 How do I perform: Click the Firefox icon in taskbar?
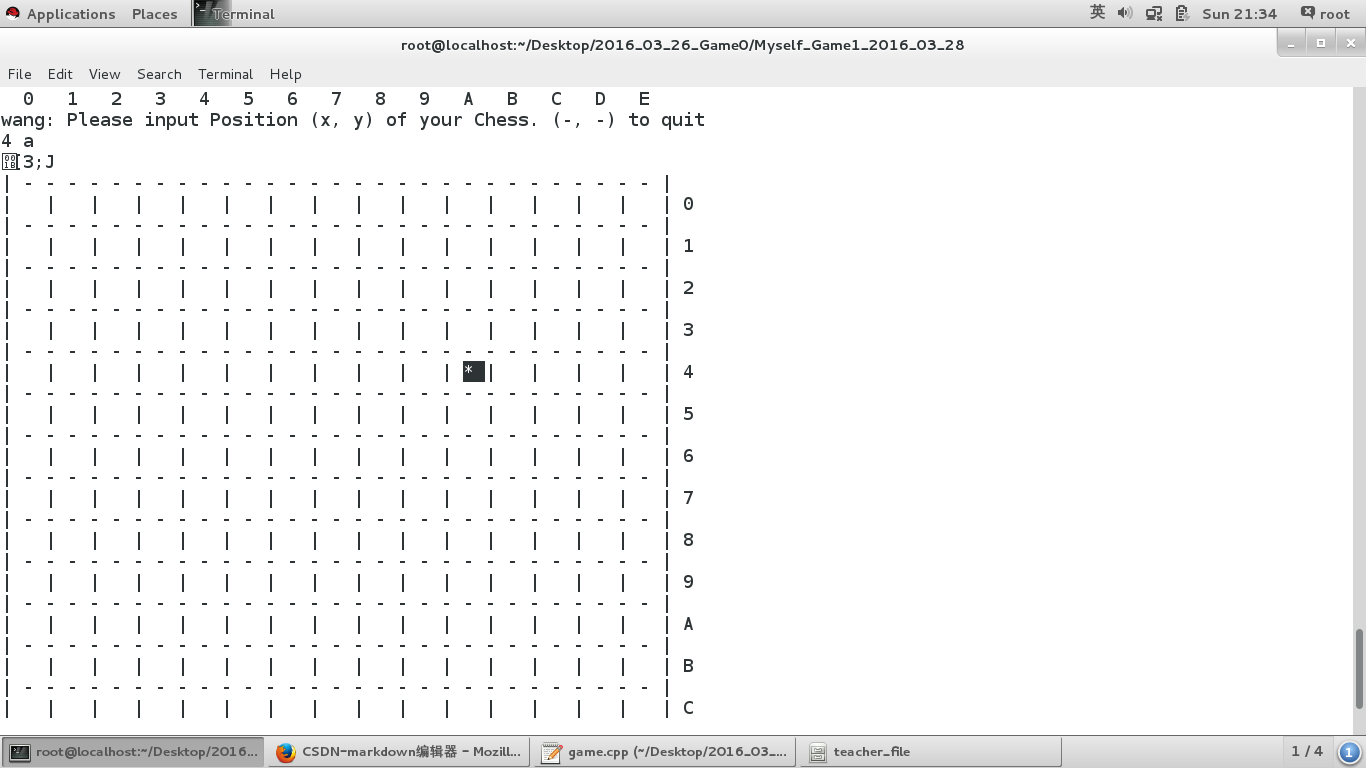tap(286, 752)
